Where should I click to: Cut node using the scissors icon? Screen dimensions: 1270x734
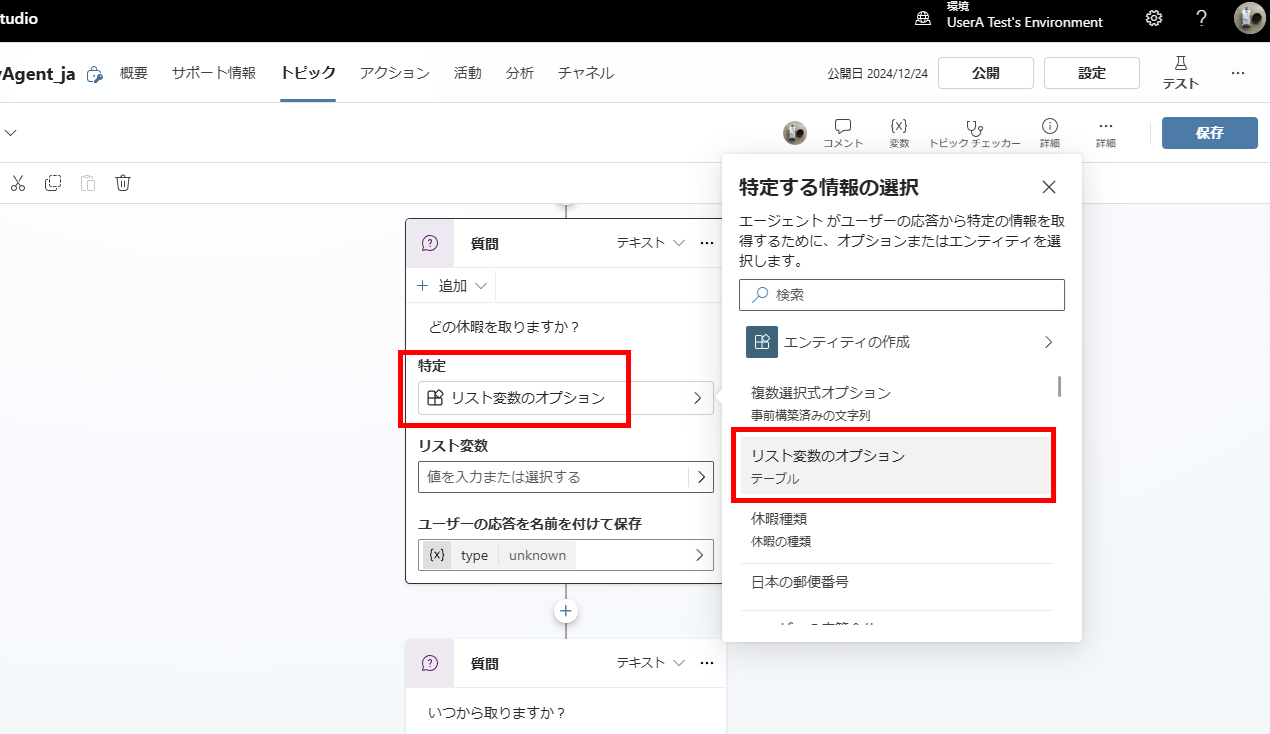[x=18, y=183]
